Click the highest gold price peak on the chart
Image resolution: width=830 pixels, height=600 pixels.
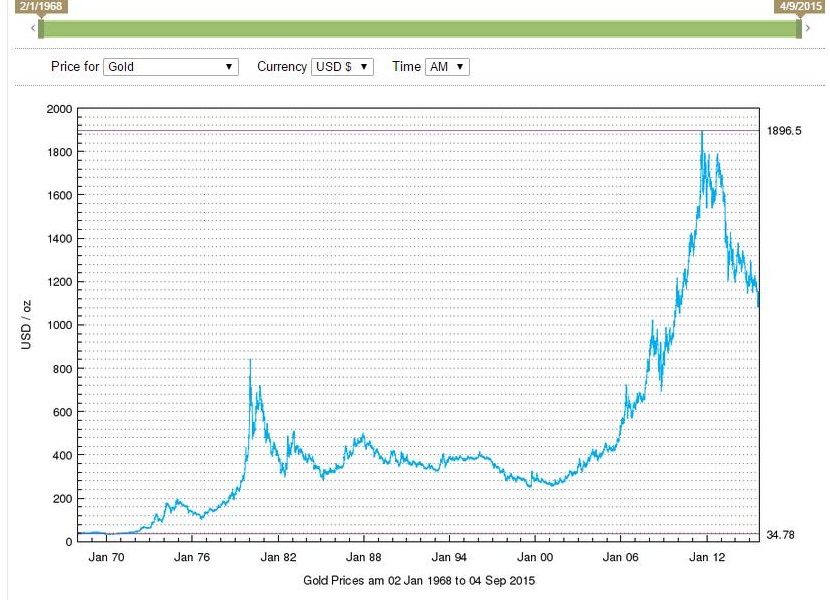(702, 133)
